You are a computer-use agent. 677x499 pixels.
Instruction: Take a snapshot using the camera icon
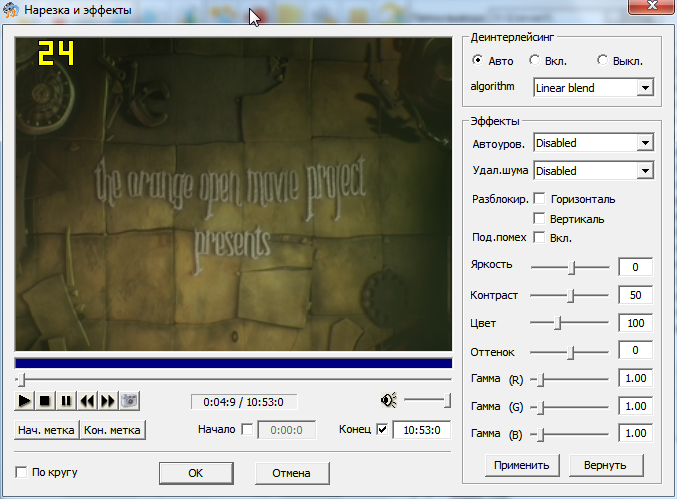[129, 401]
